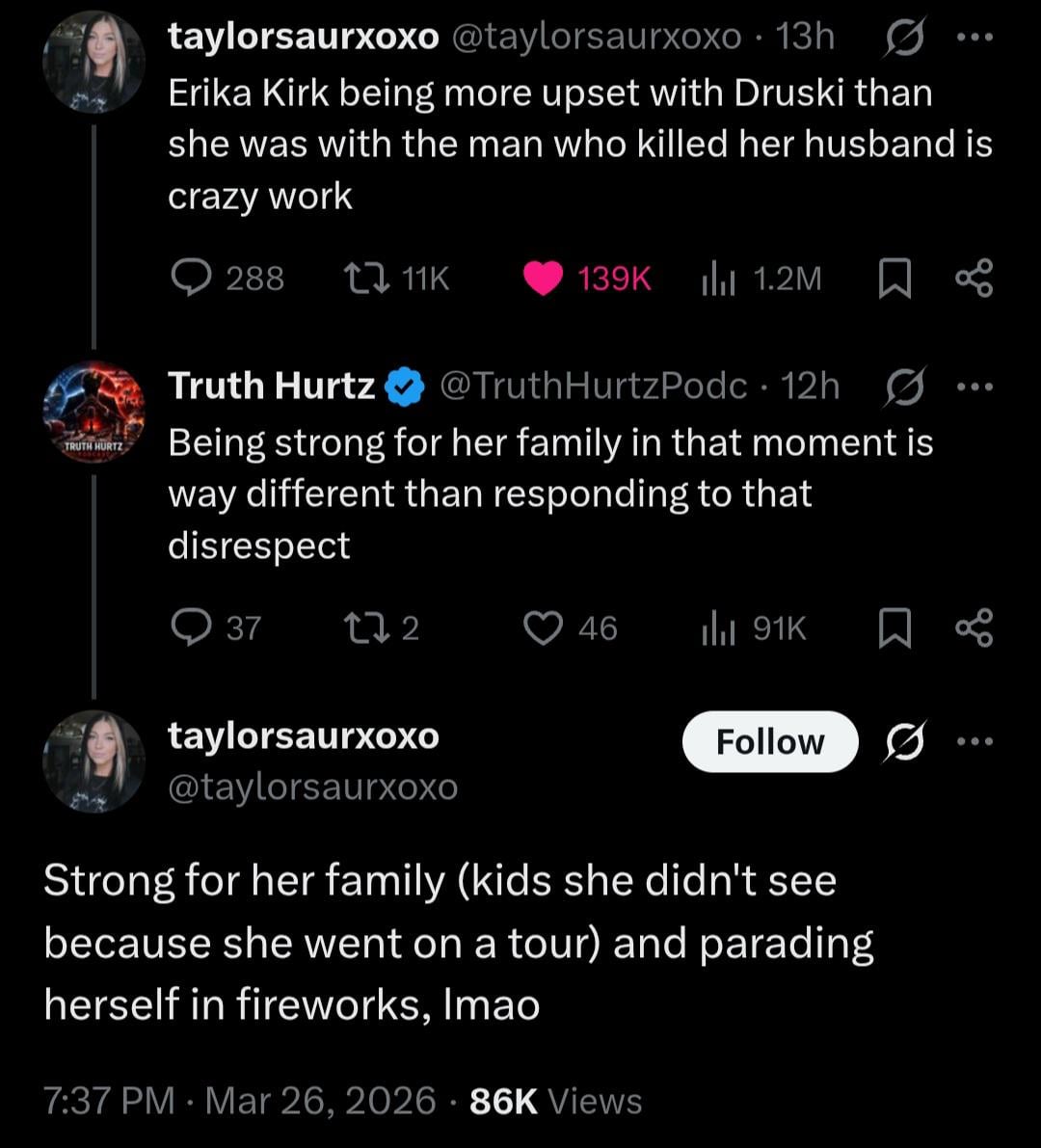Share the Truth Hurtz reply
The height and width of the screenshot is (1148, 1041).
click(x=973, y=628)
